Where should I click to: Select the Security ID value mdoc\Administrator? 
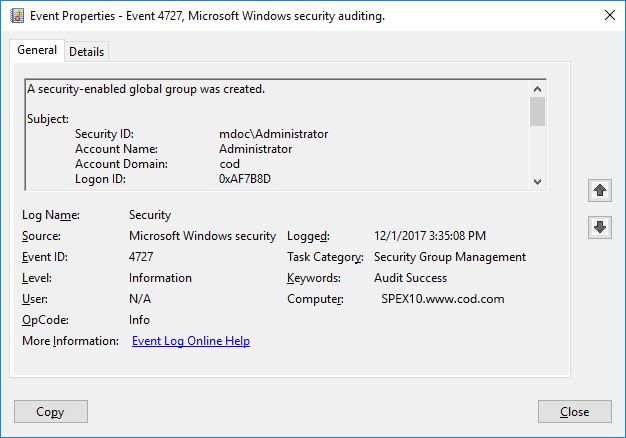click(273, 134)
